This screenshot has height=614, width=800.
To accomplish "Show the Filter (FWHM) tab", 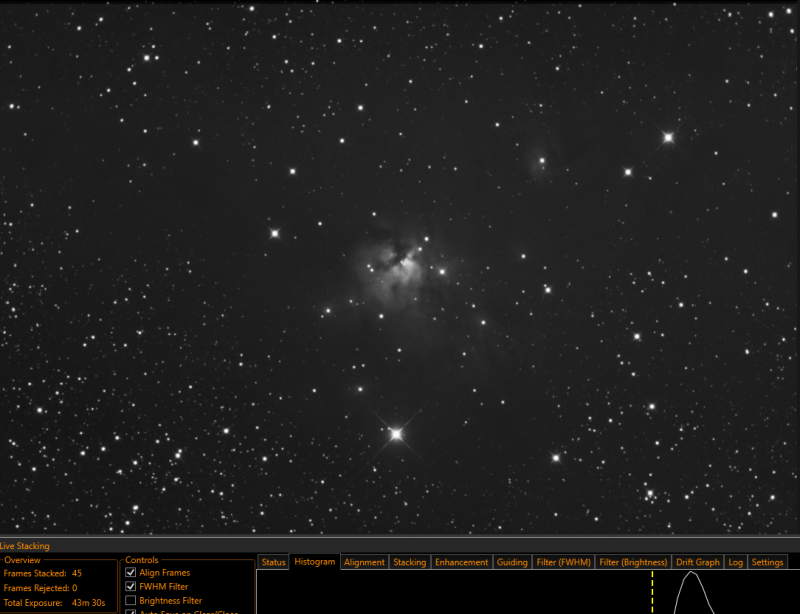I will tap(563, 562).
